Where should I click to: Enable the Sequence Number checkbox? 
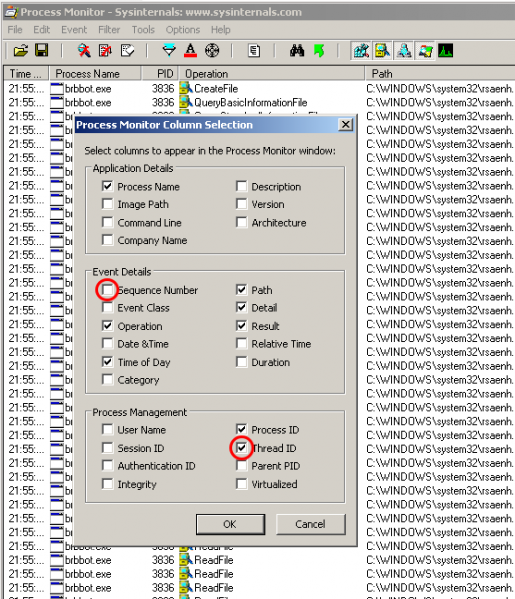[107, 290]
